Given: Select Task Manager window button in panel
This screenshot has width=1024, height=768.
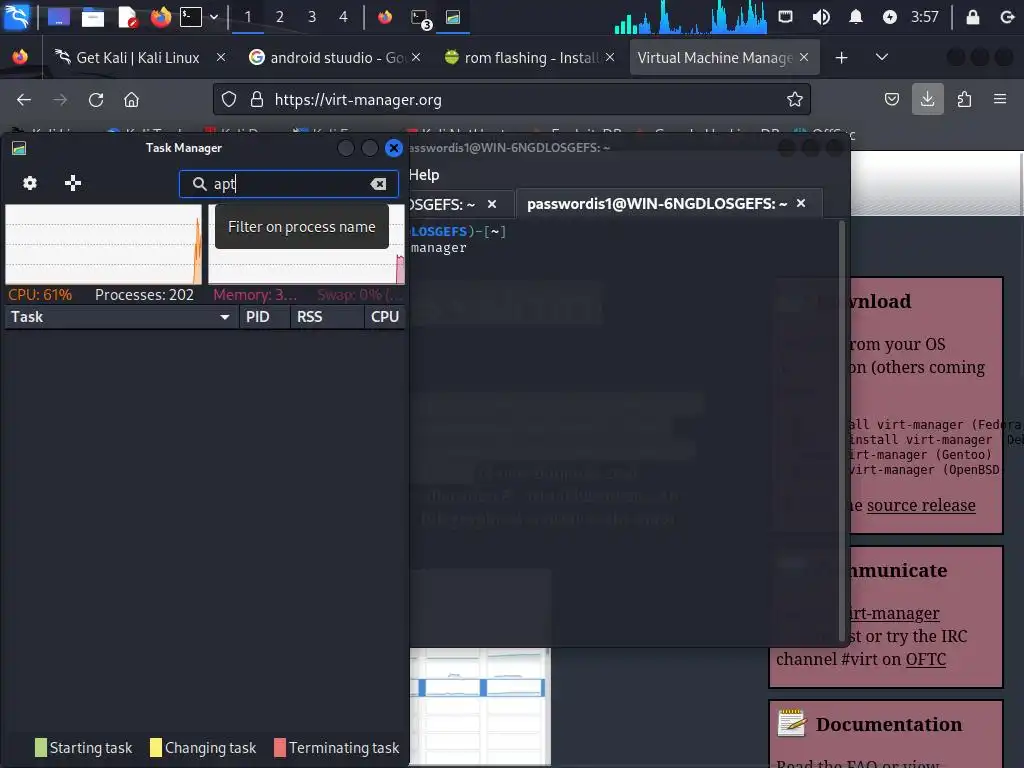Looking at the screenshot, I should tap(453, 17).
